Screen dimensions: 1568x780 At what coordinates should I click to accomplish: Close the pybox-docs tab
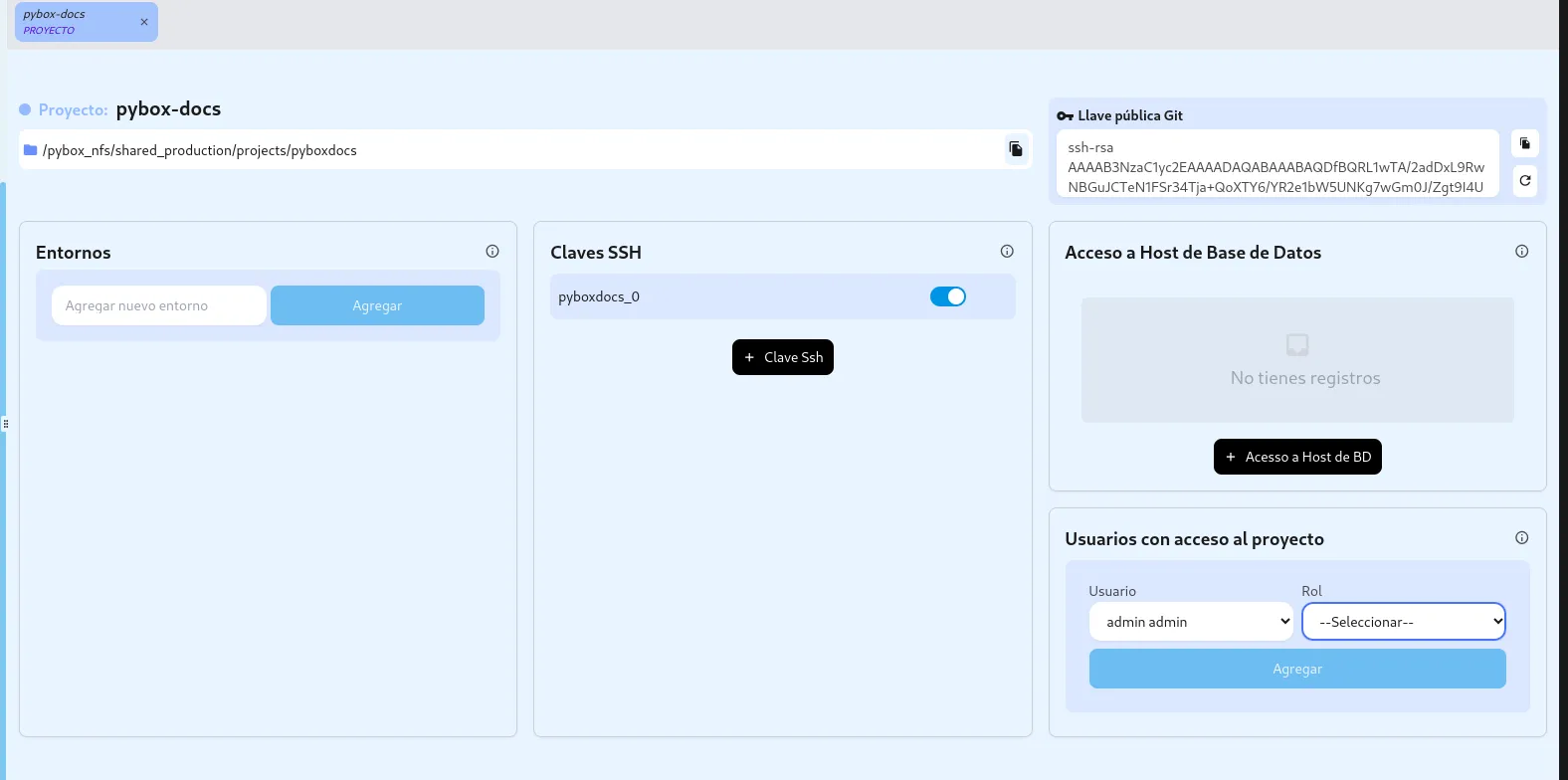144,22
